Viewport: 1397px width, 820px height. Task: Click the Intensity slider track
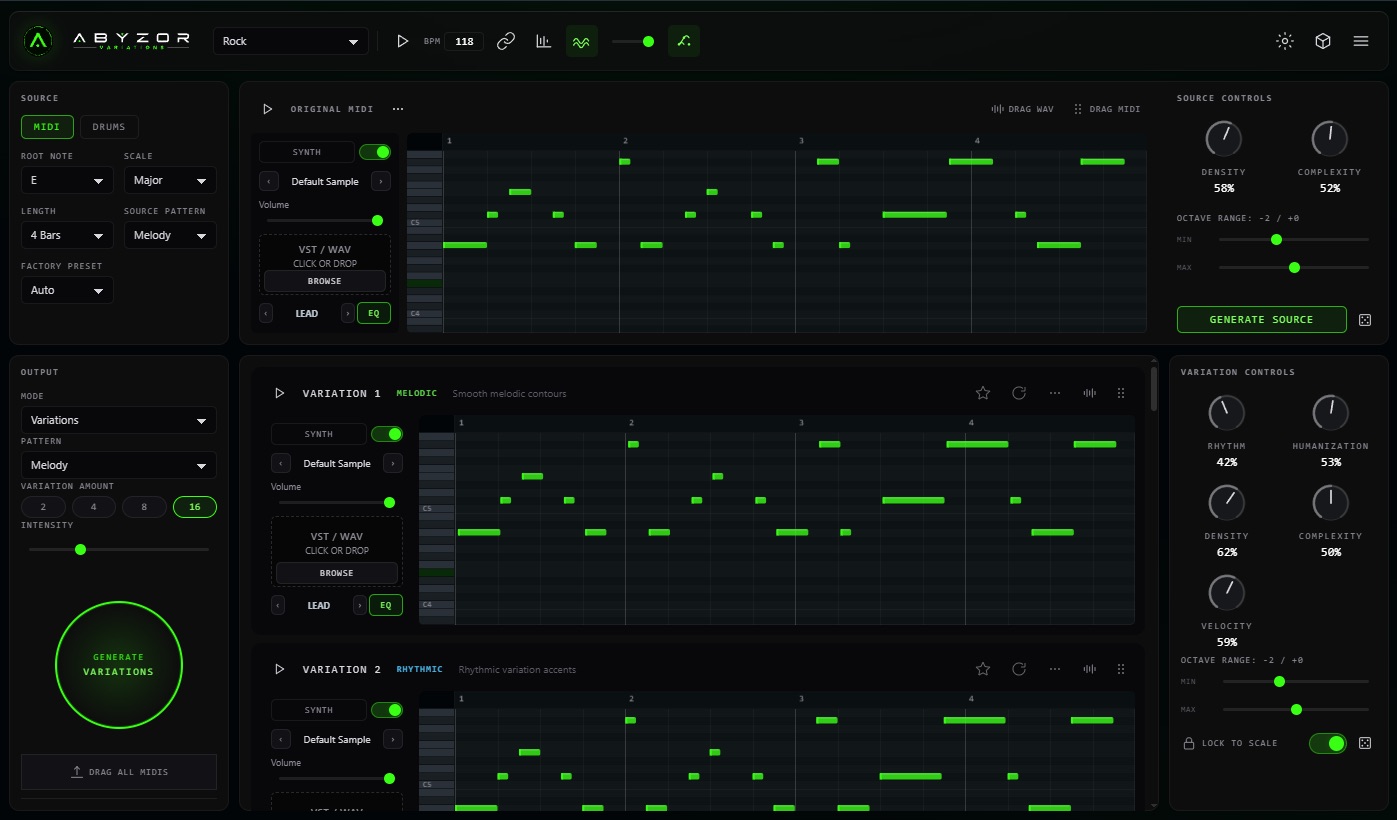tap(119, 549)
